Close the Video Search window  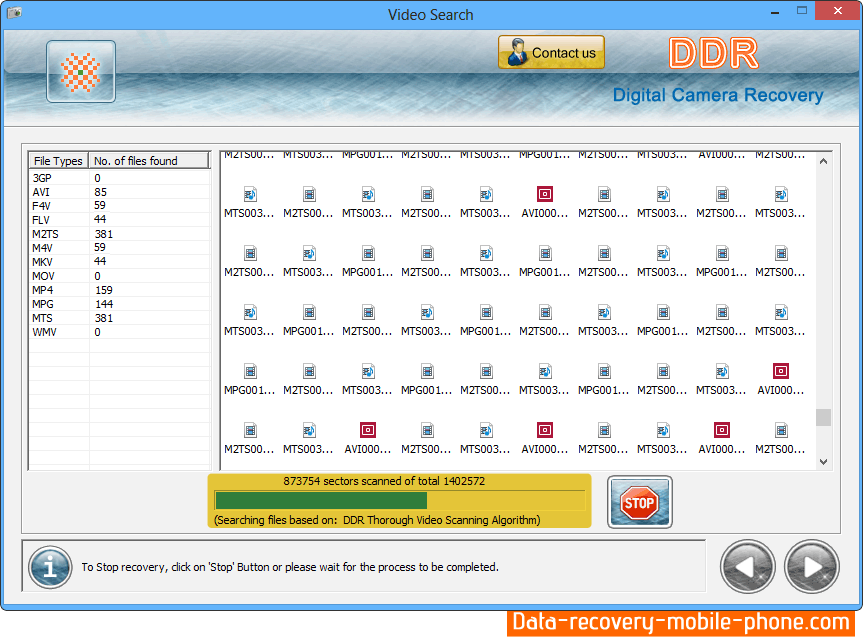(x=838, y=10)
